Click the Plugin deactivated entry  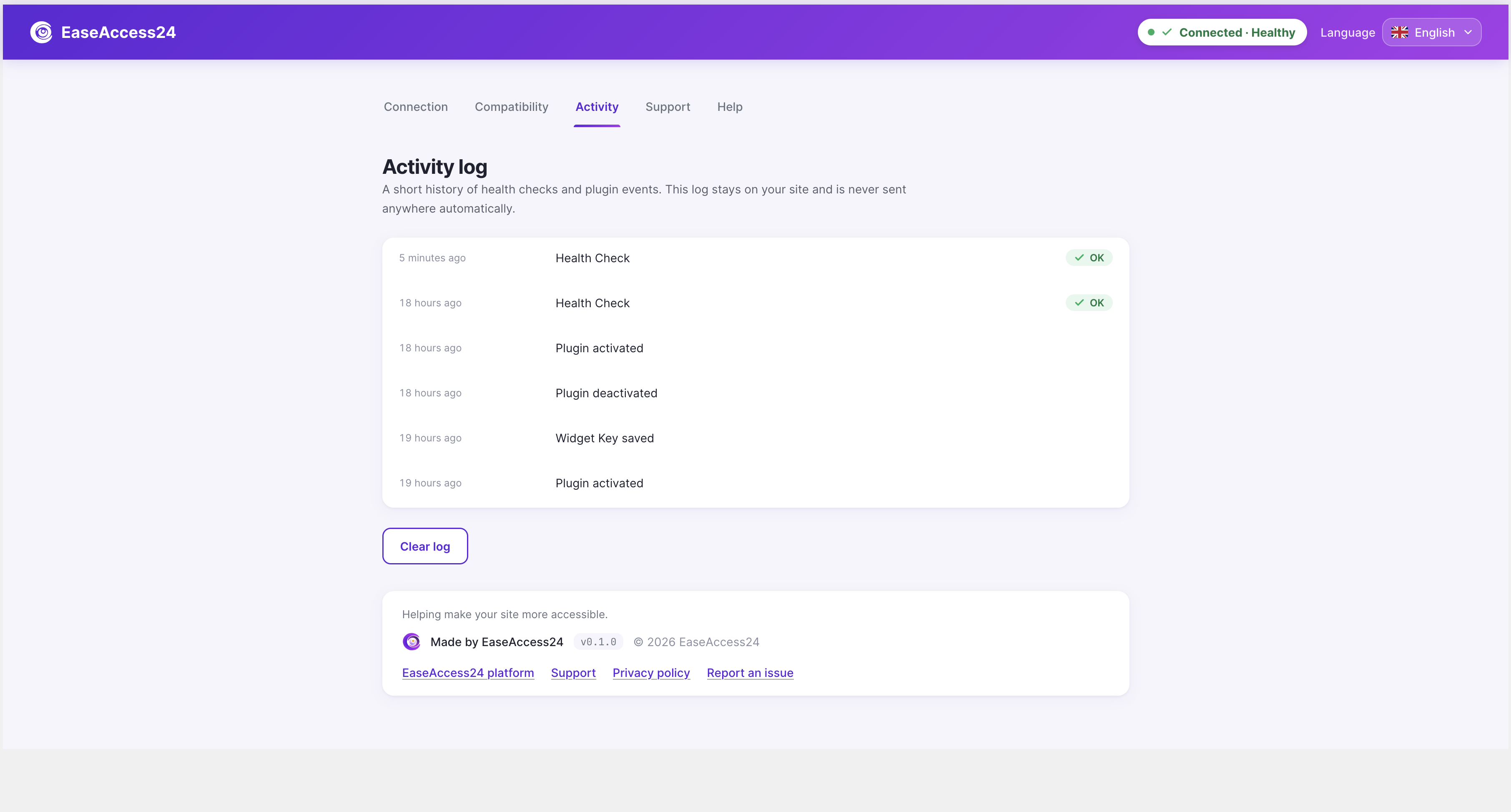tap(607, 393)
